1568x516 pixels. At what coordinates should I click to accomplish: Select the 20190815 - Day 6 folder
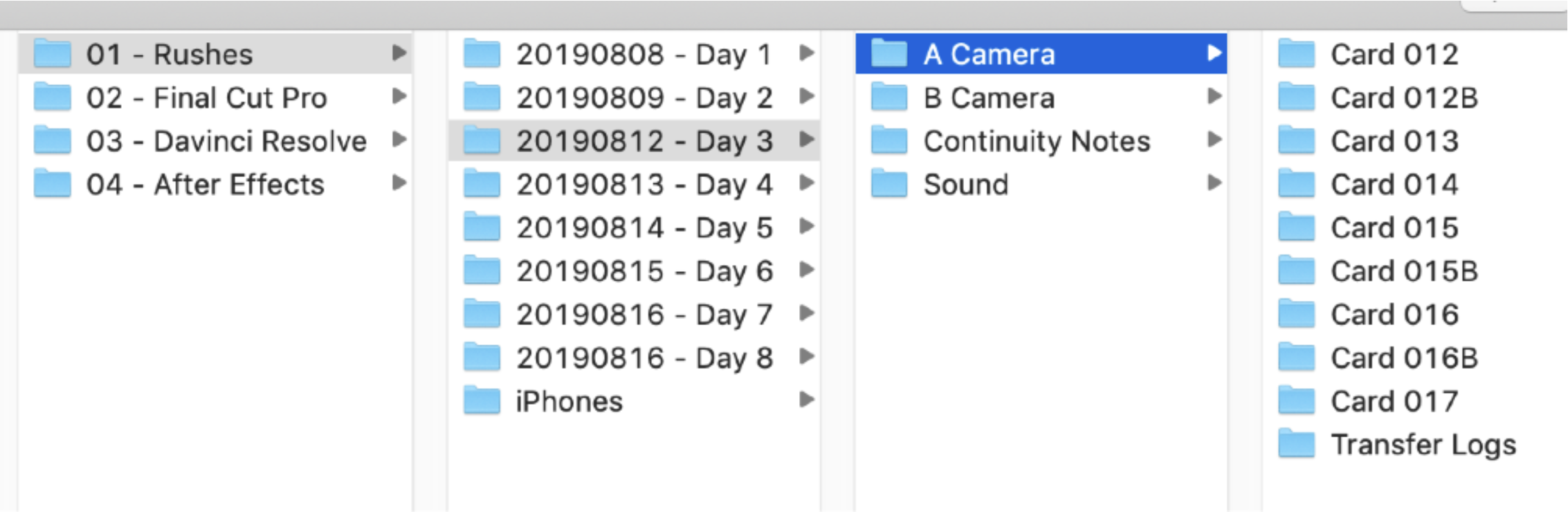(x=644, y=271)
